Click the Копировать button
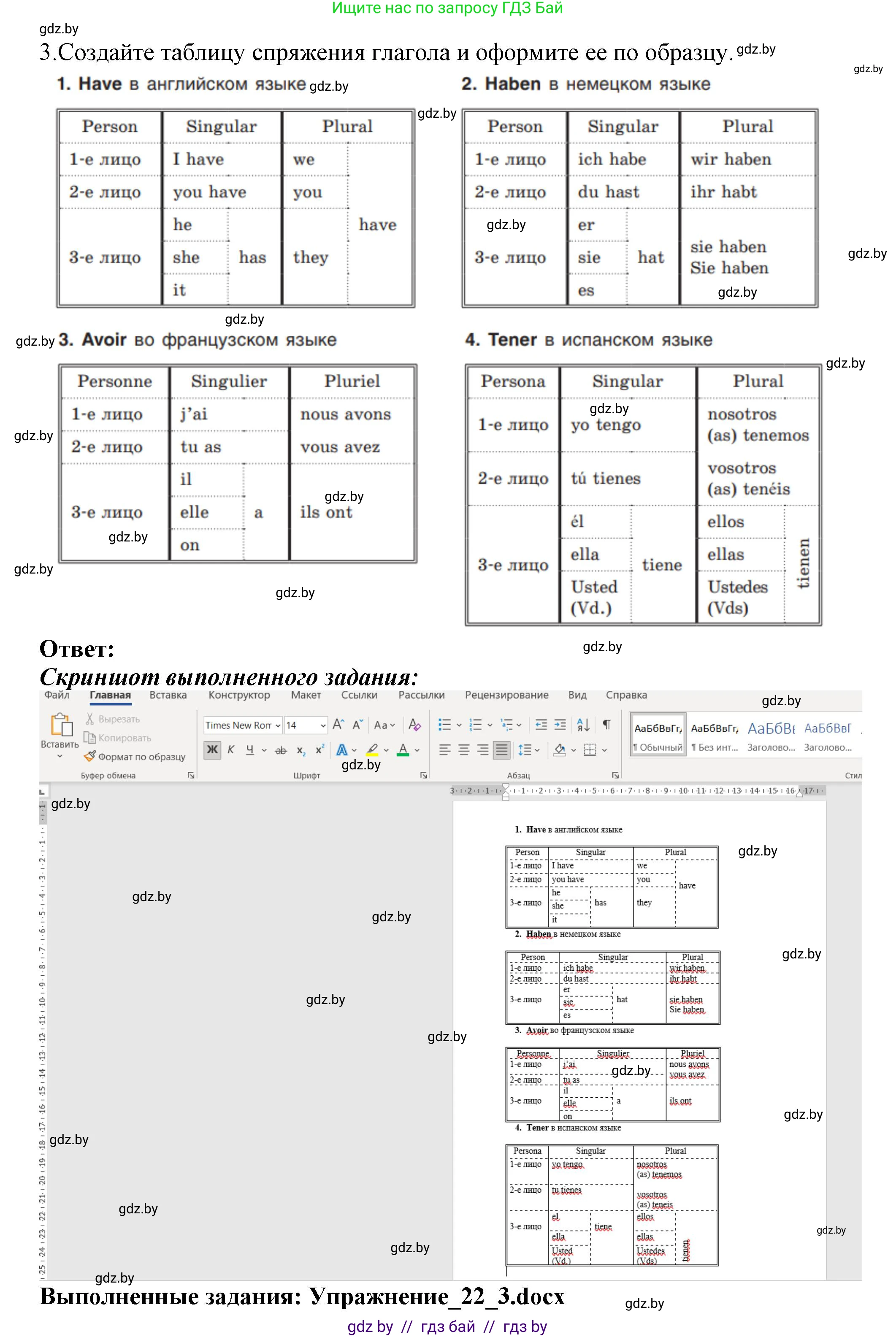The image size is (896, 1337). (118, 738)
